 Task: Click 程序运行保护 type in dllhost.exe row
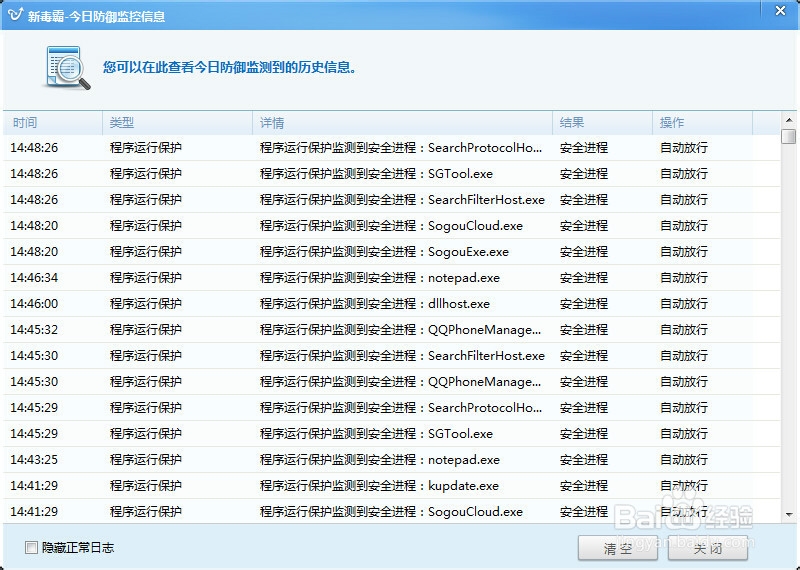[145, 304]
